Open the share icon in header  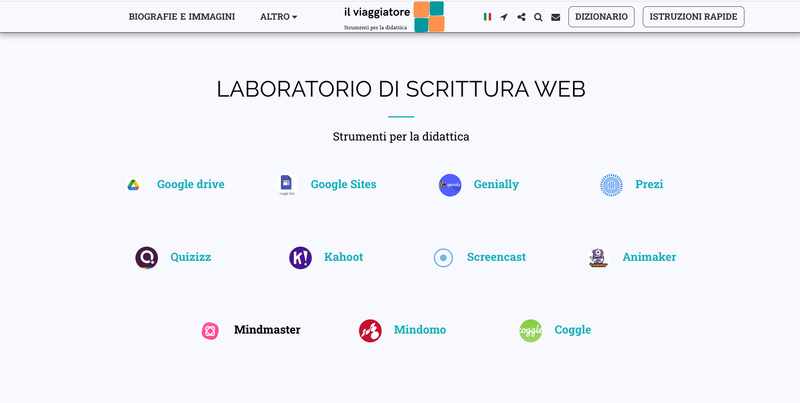click(521, 17)
